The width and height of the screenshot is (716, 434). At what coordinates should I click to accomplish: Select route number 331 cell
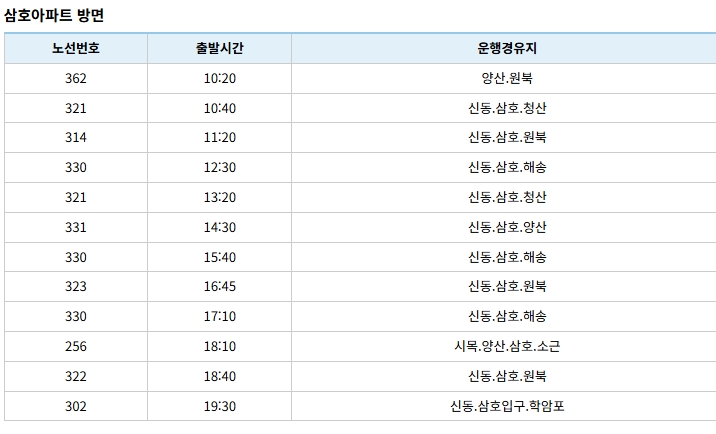[76, 227]
